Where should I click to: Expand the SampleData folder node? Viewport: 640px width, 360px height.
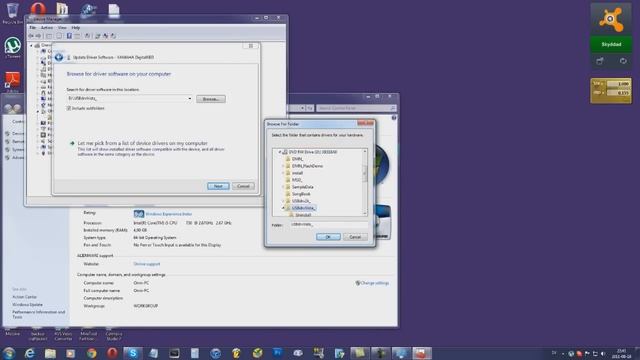[283, 187]
